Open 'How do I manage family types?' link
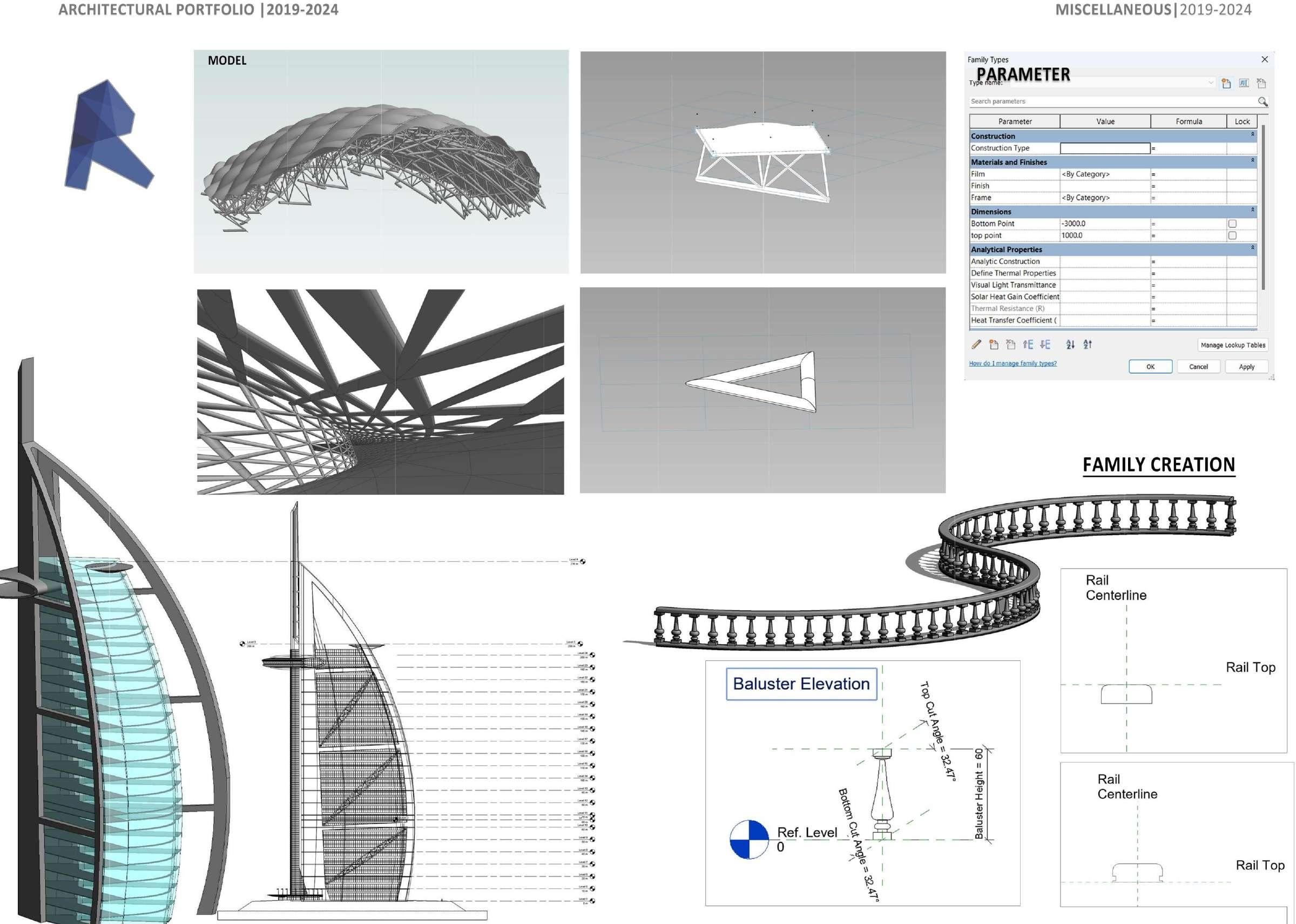Screen dimensions: 1296x924 click(1013, 363)
